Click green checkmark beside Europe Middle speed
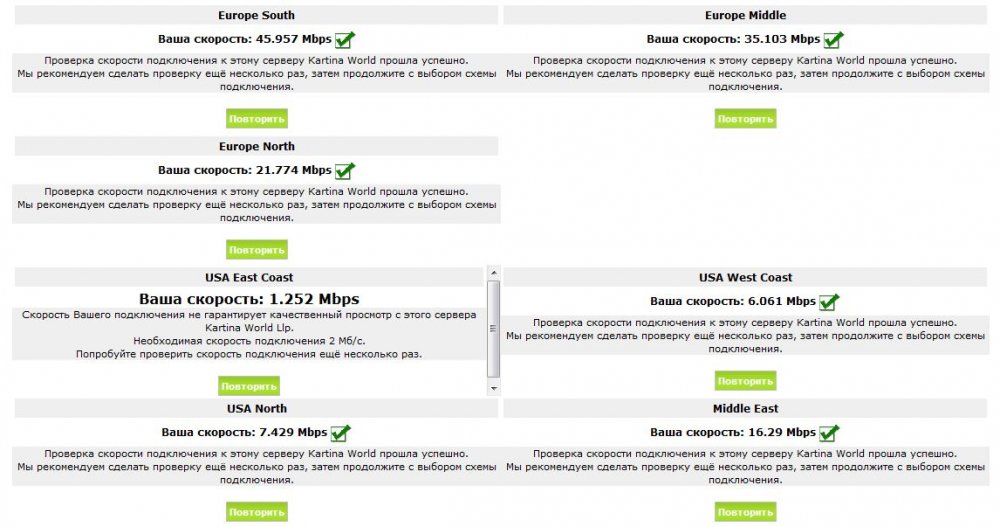This screenshot has width=1000, height=527. coord(833,40)
